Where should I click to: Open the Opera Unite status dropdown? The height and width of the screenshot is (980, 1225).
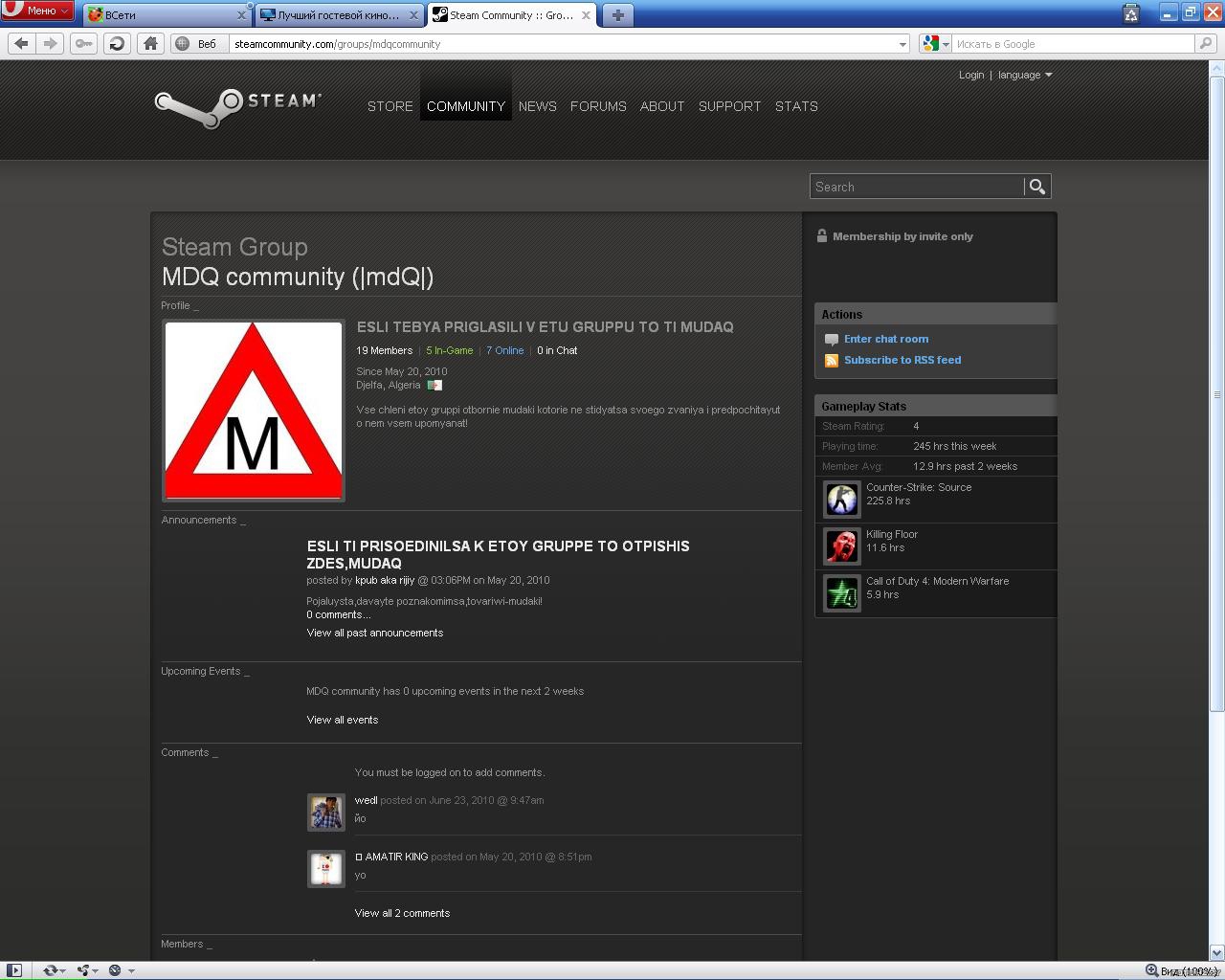[x=88, y=970]
